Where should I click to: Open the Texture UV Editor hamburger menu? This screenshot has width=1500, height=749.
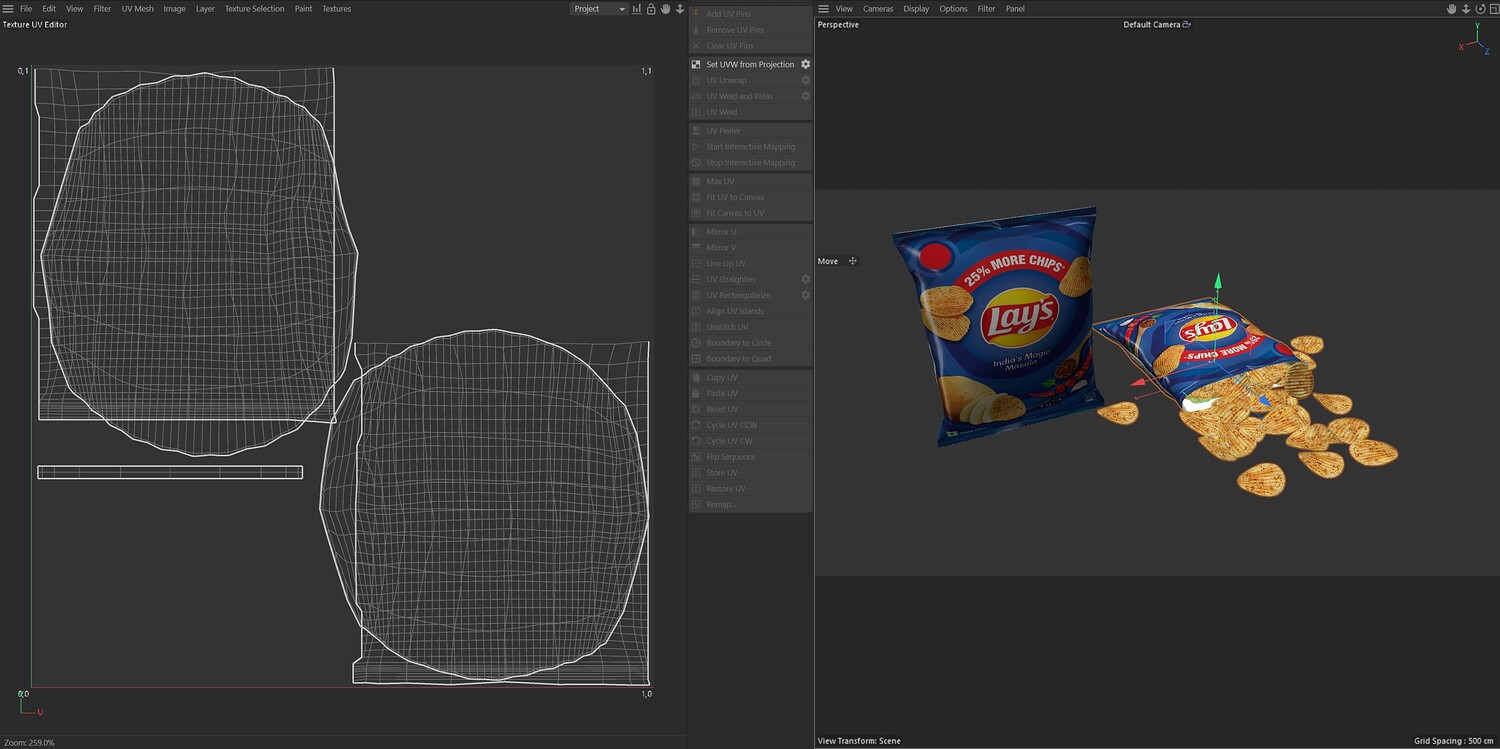(x=8, y=9)
